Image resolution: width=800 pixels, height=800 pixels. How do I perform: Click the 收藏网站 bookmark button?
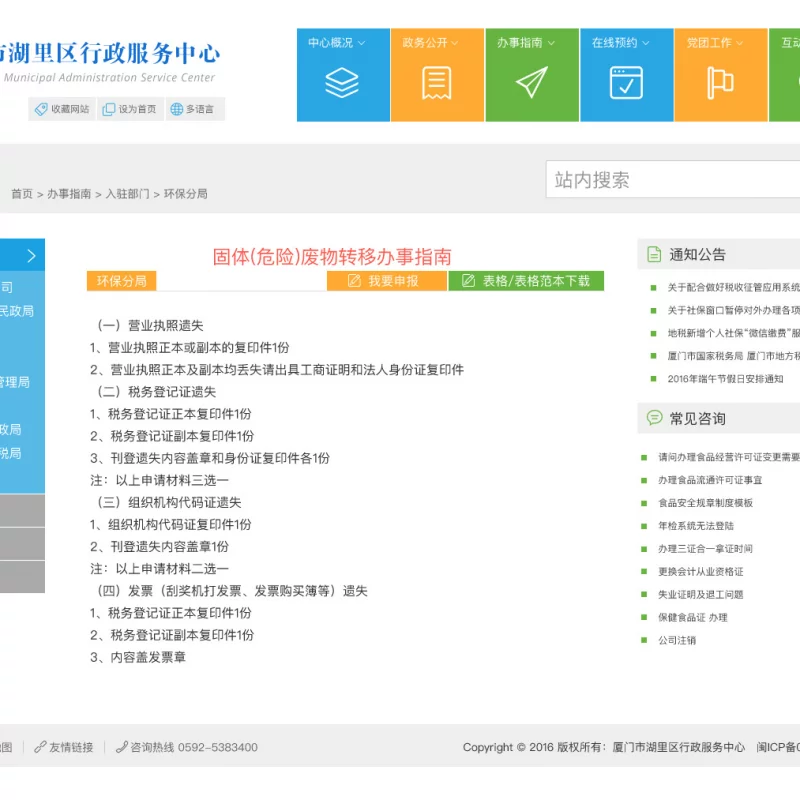62,109
